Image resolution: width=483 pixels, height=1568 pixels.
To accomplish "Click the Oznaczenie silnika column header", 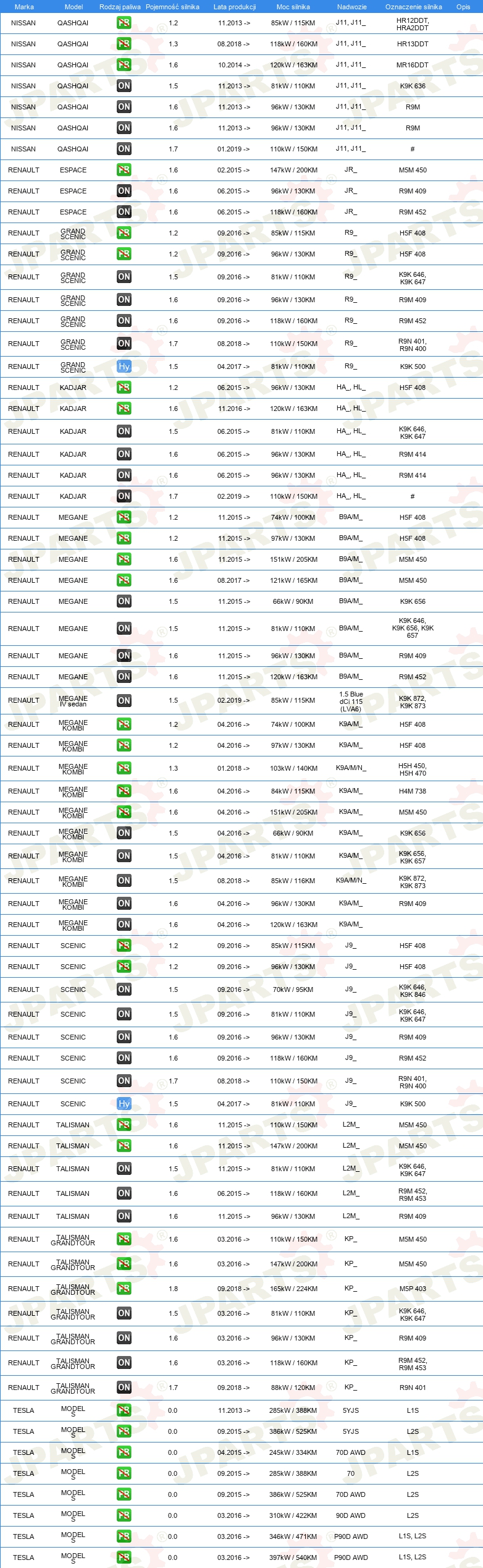I will [x=414, y=7].
